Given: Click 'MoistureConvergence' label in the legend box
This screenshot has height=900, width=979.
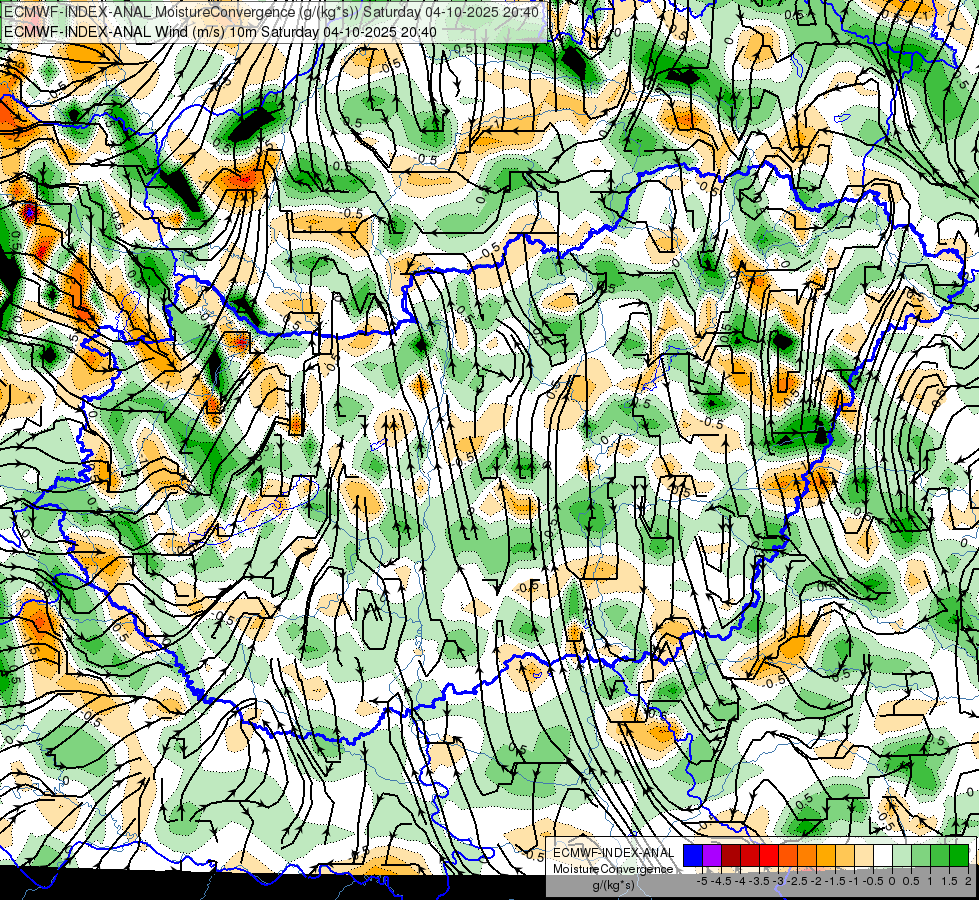Looking at the screenshot, I should 613,869.
